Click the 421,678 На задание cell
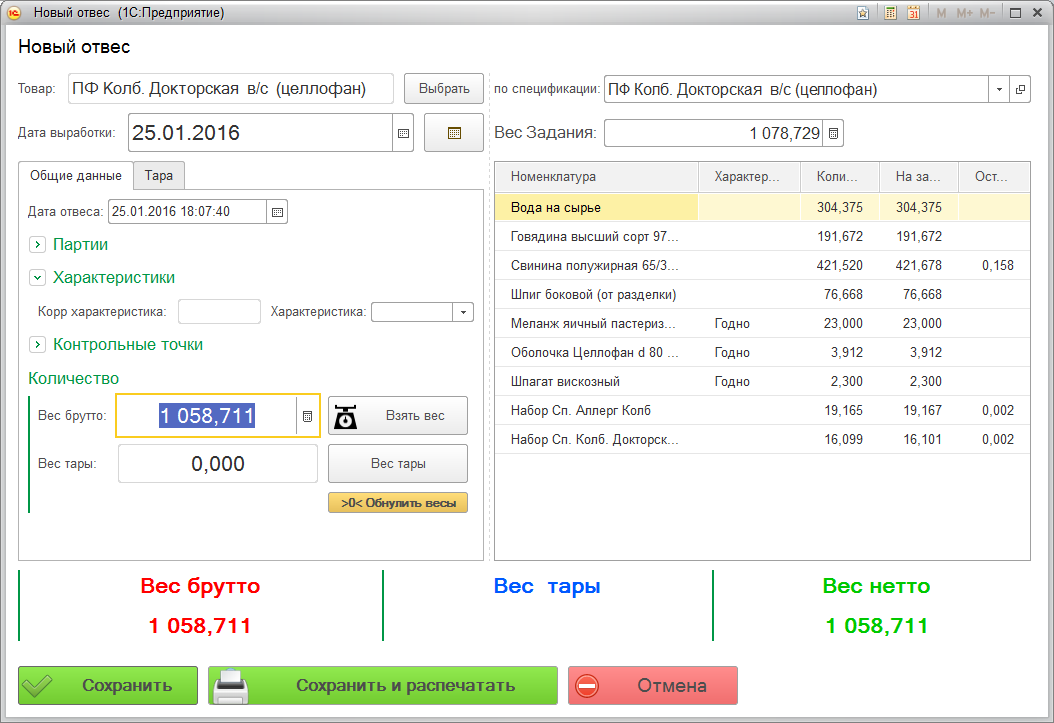The height and width of the screenshot is (723, 1054). (918, 265)
